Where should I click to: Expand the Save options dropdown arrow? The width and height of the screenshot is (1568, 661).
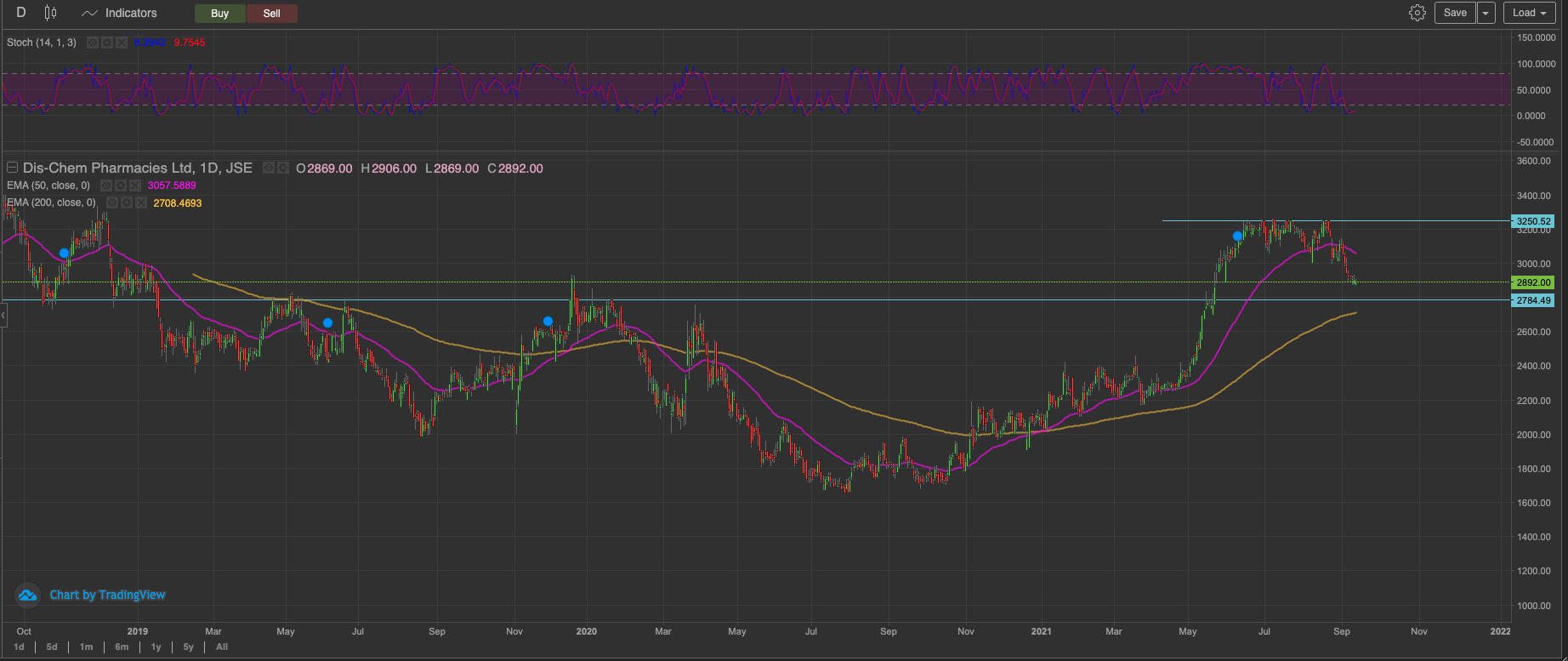tap(1486, 13)
